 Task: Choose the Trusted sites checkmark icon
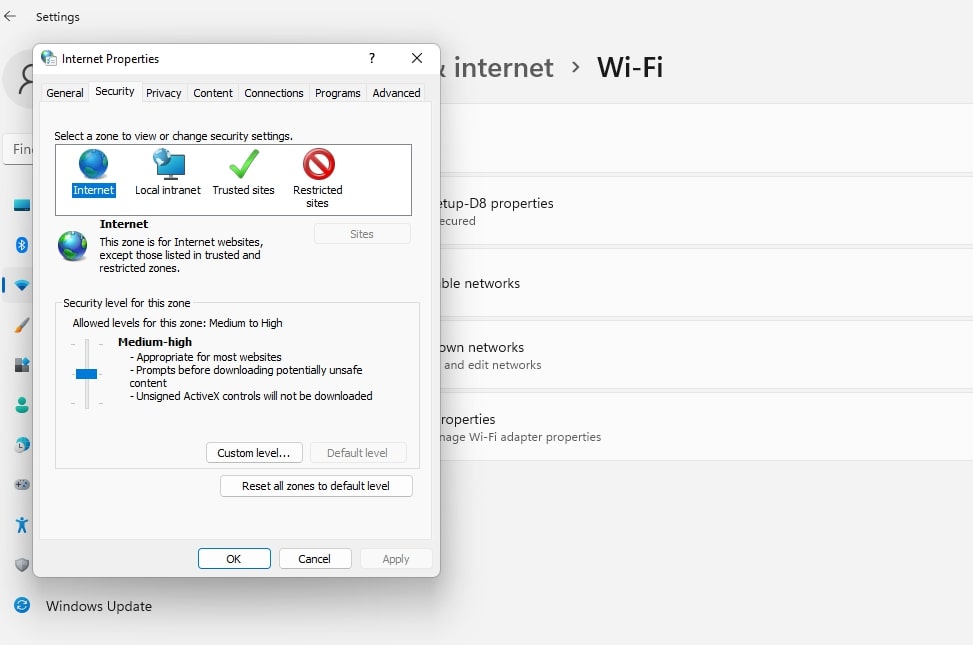243,165
